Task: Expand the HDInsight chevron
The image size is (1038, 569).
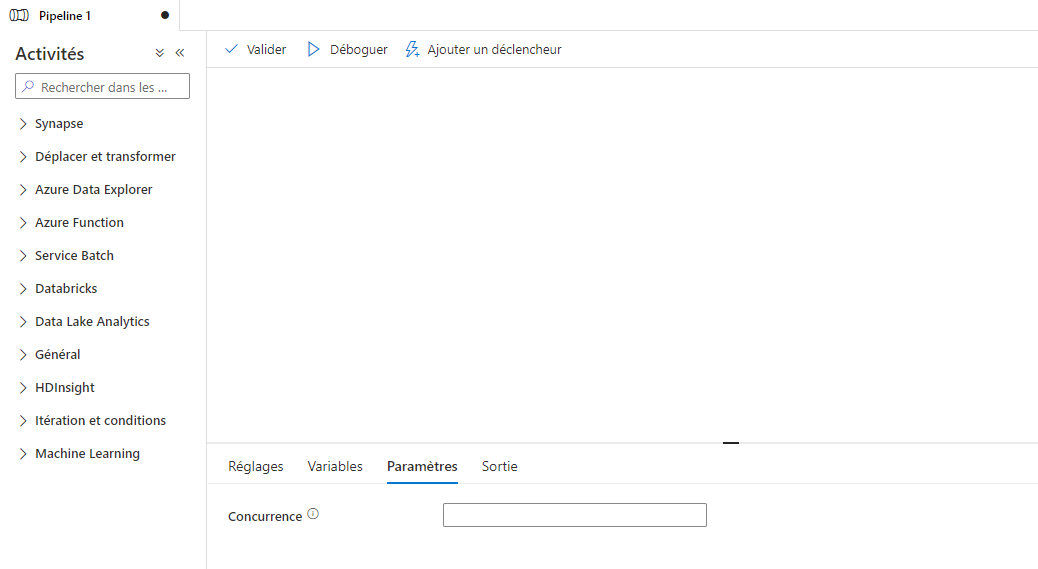Action: pos(23,388)
